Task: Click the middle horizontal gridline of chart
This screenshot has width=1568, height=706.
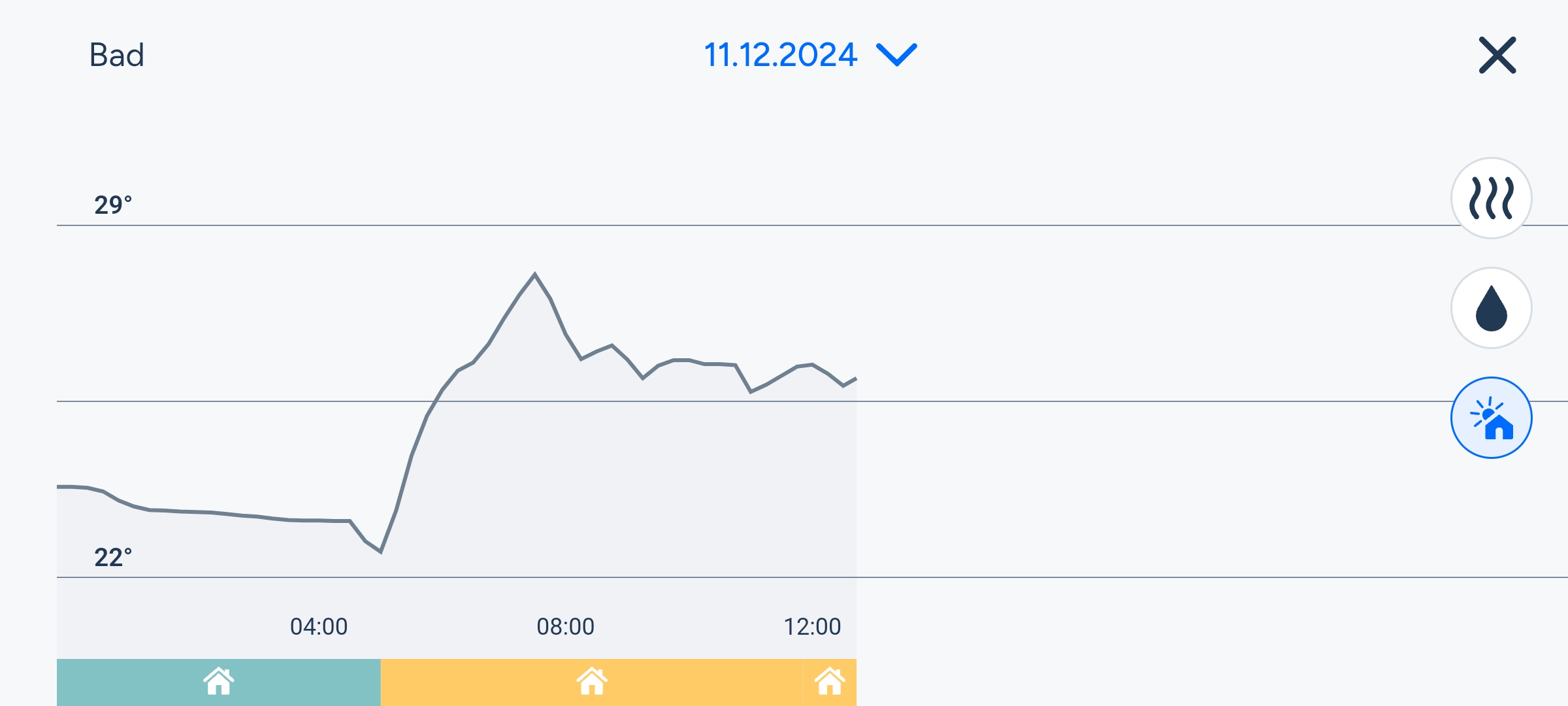Action: (1111, 401)
